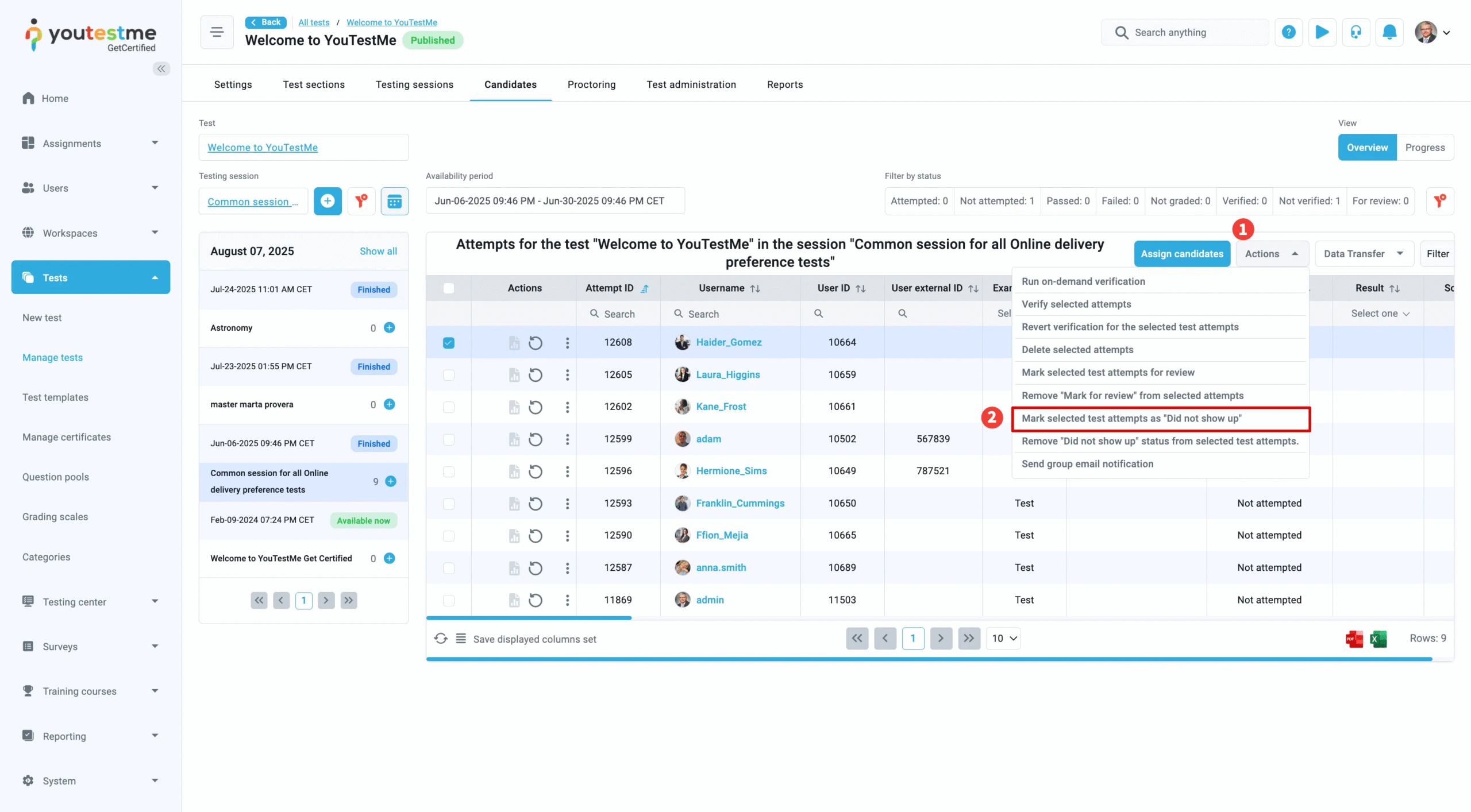Click the session filter icon beside plus button
Screen dimensions: 1471x812
coord(361,201)
